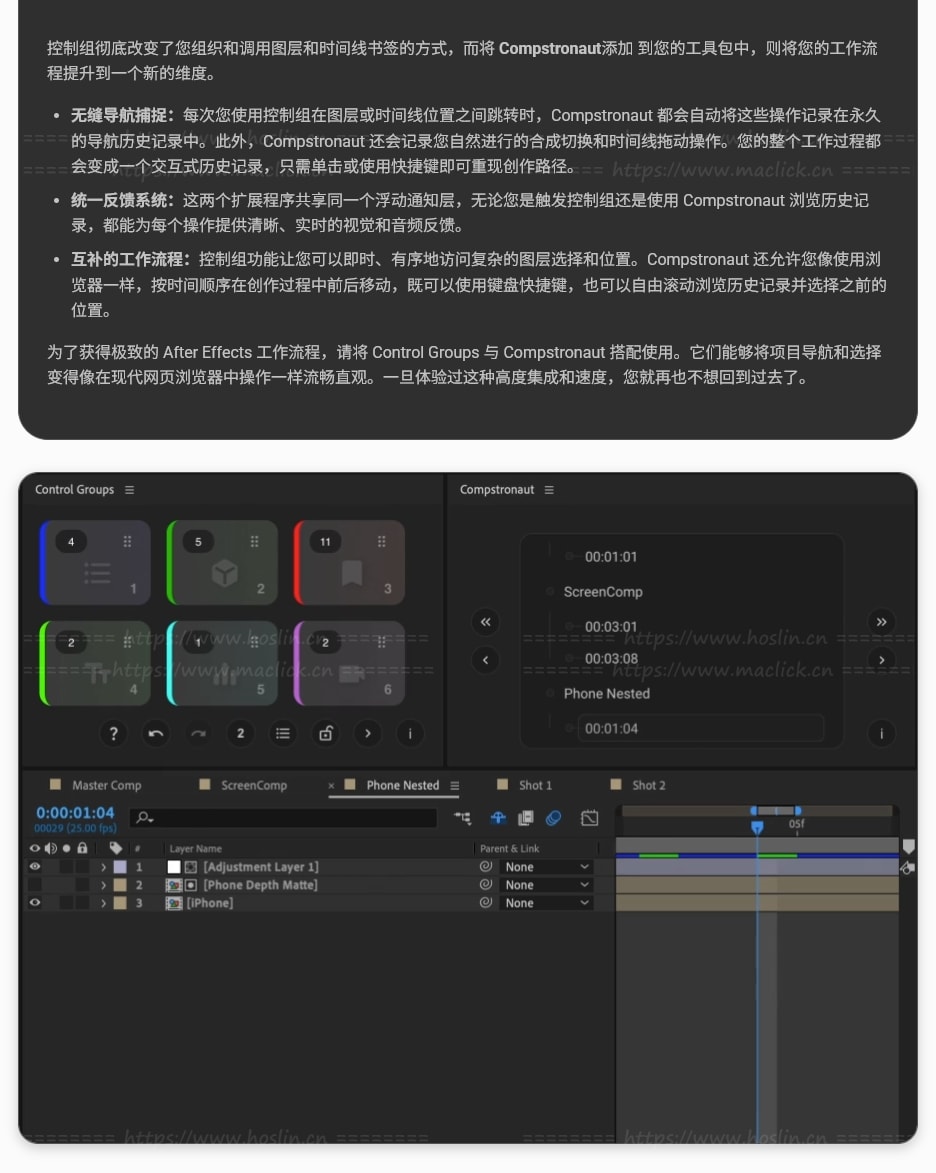Click the drag handle dots on group 3
The image size is (936, 1173).
coord(382,541)
